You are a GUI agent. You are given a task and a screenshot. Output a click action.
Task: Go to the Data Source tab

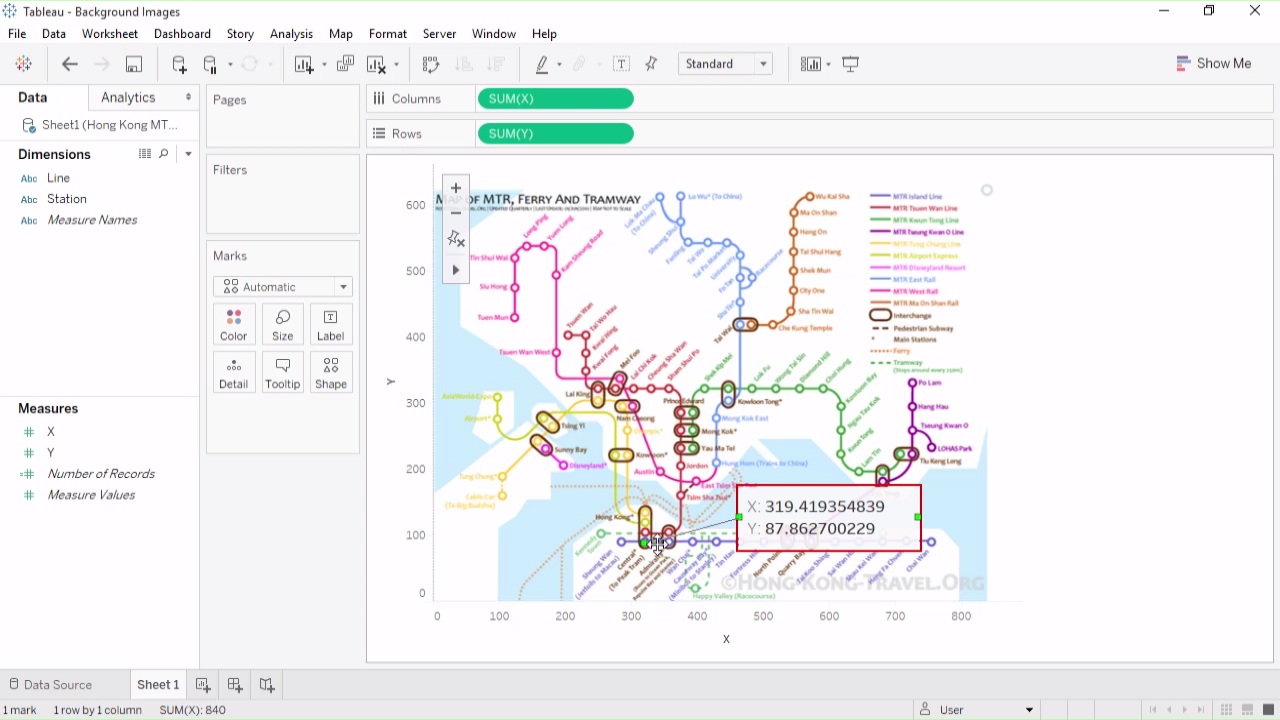pos(57,685)
